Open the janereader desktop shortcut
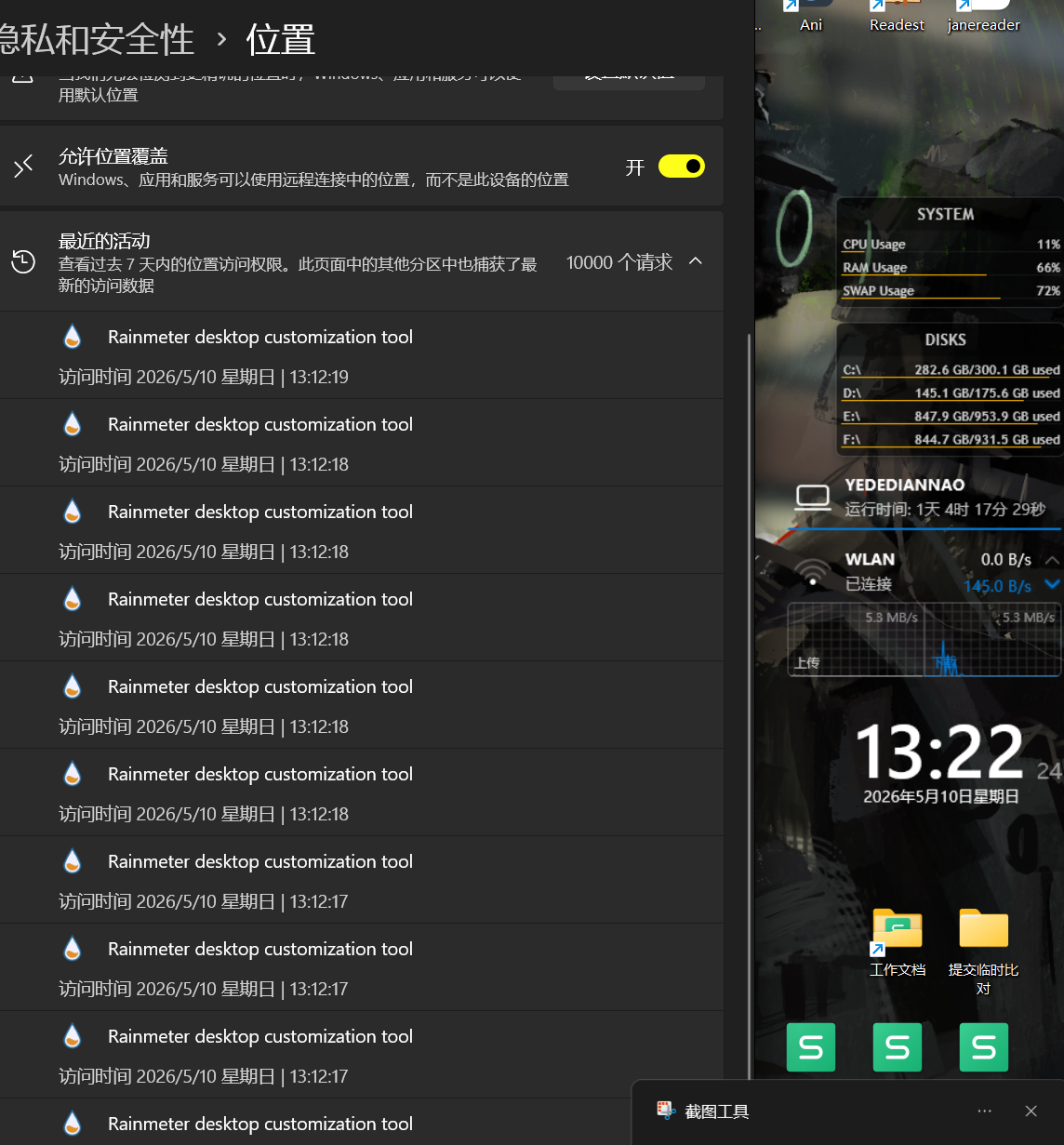 tap(984, 17)
